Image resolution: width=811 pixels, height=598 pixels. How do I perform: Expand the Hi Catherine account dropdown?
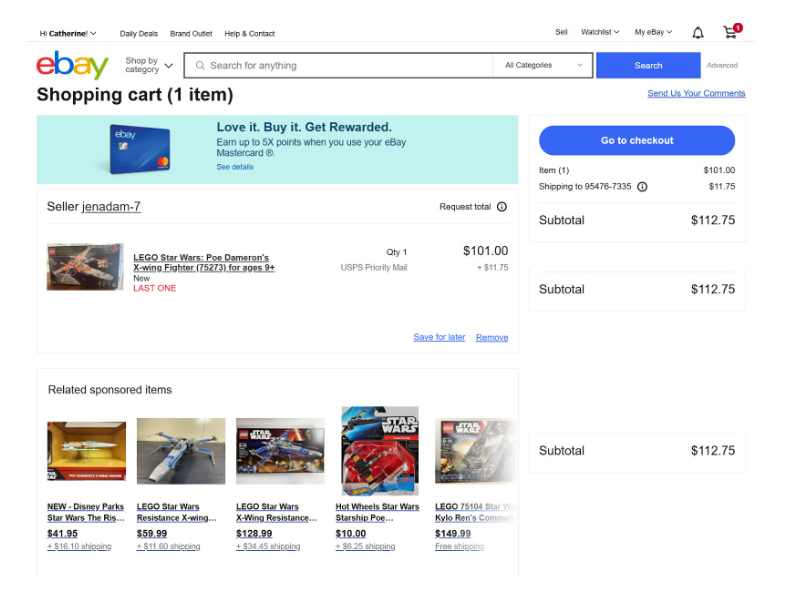(68, 34)
